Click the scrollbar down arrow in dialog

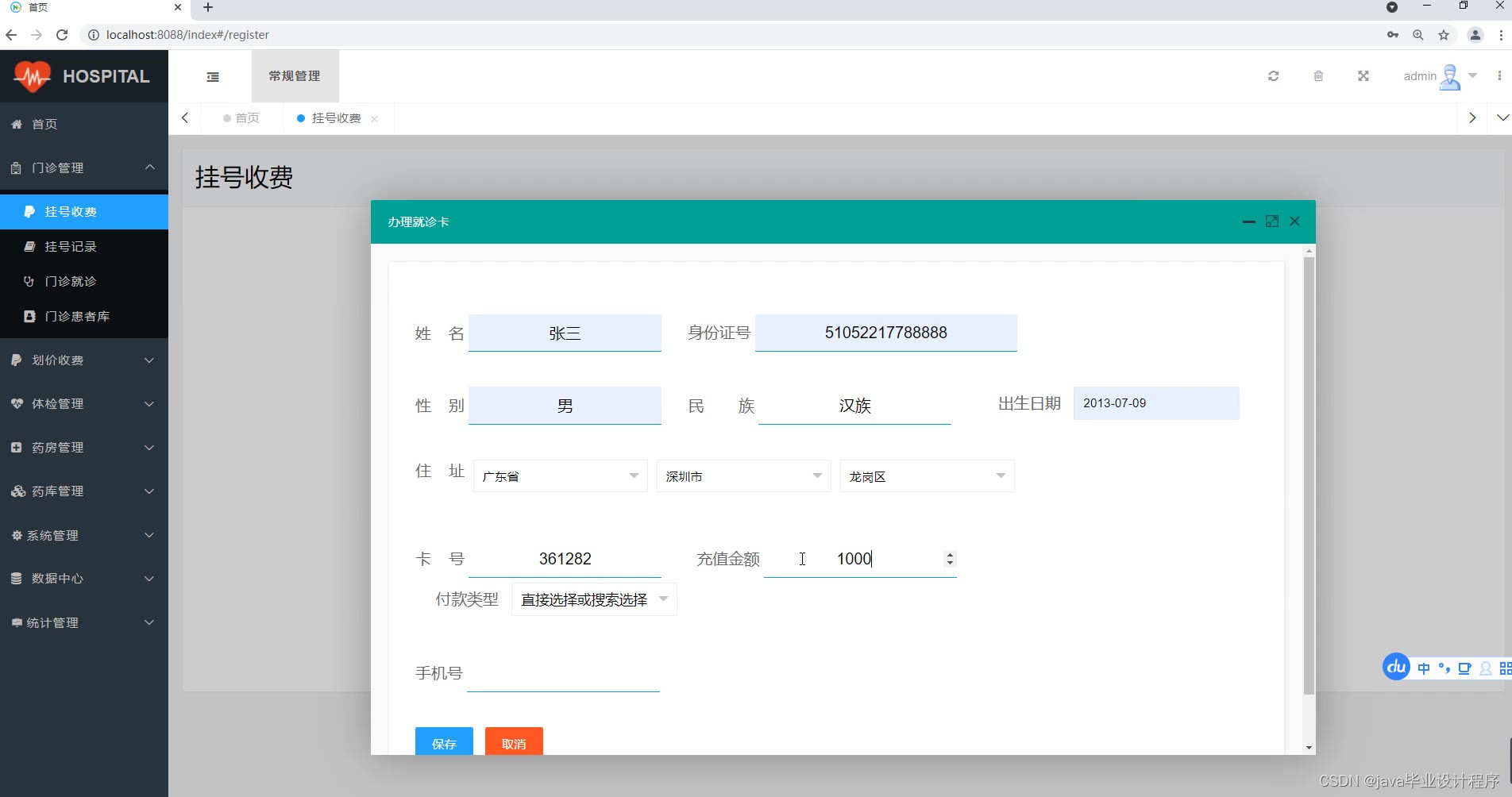[1309, 748]
